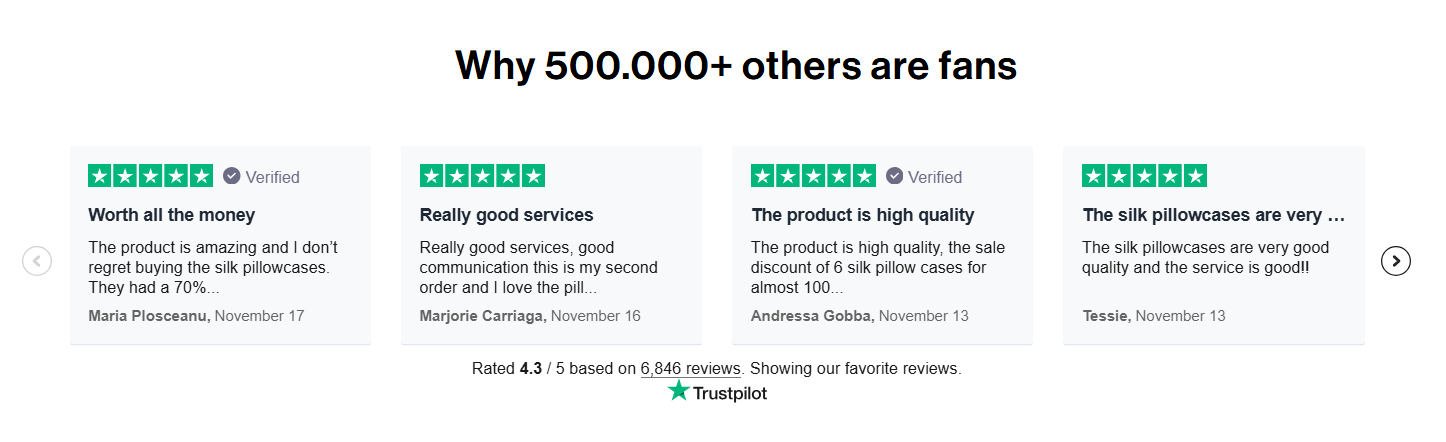The height and width of the screenshot is (442, 1446).
Task: Open the "Really good services" review title
Action: [x=506, y=215]
